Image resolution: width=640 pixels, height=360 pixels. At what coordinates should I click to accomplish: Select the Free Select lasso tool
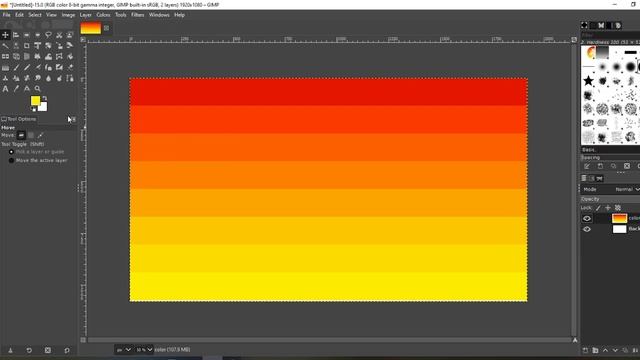[48, 35]
